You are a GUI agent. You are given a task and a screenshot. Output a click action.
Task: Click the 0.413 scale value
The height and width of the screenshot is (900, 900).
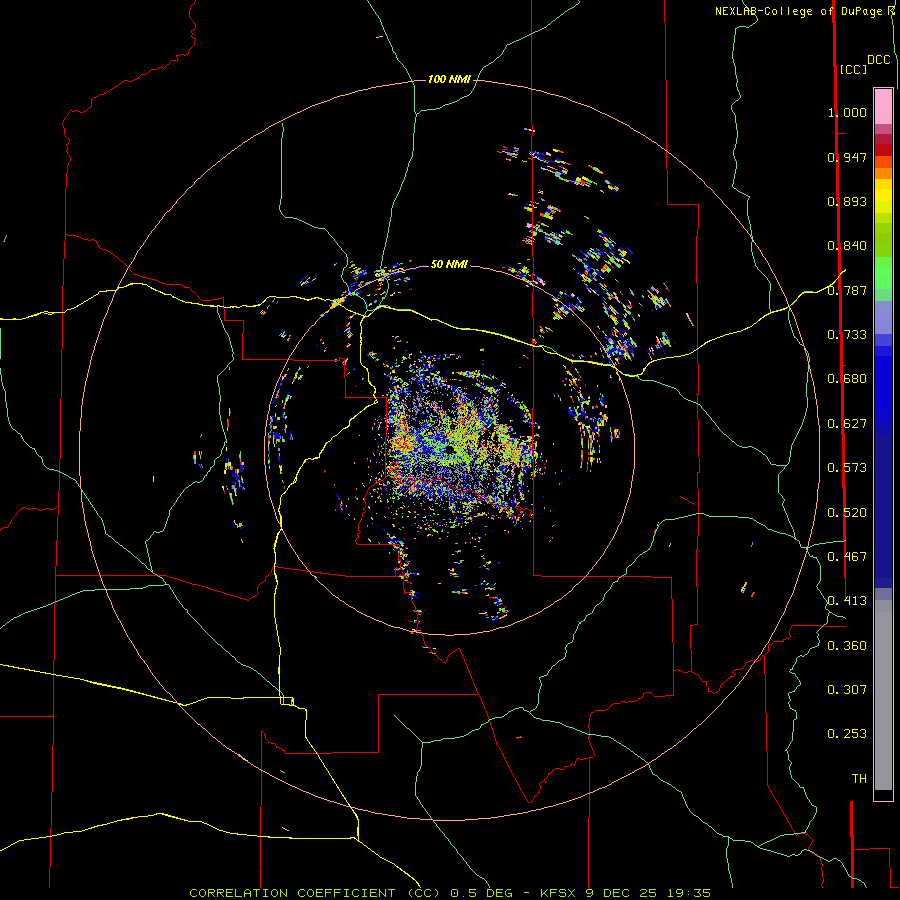(x=847, y=601)
